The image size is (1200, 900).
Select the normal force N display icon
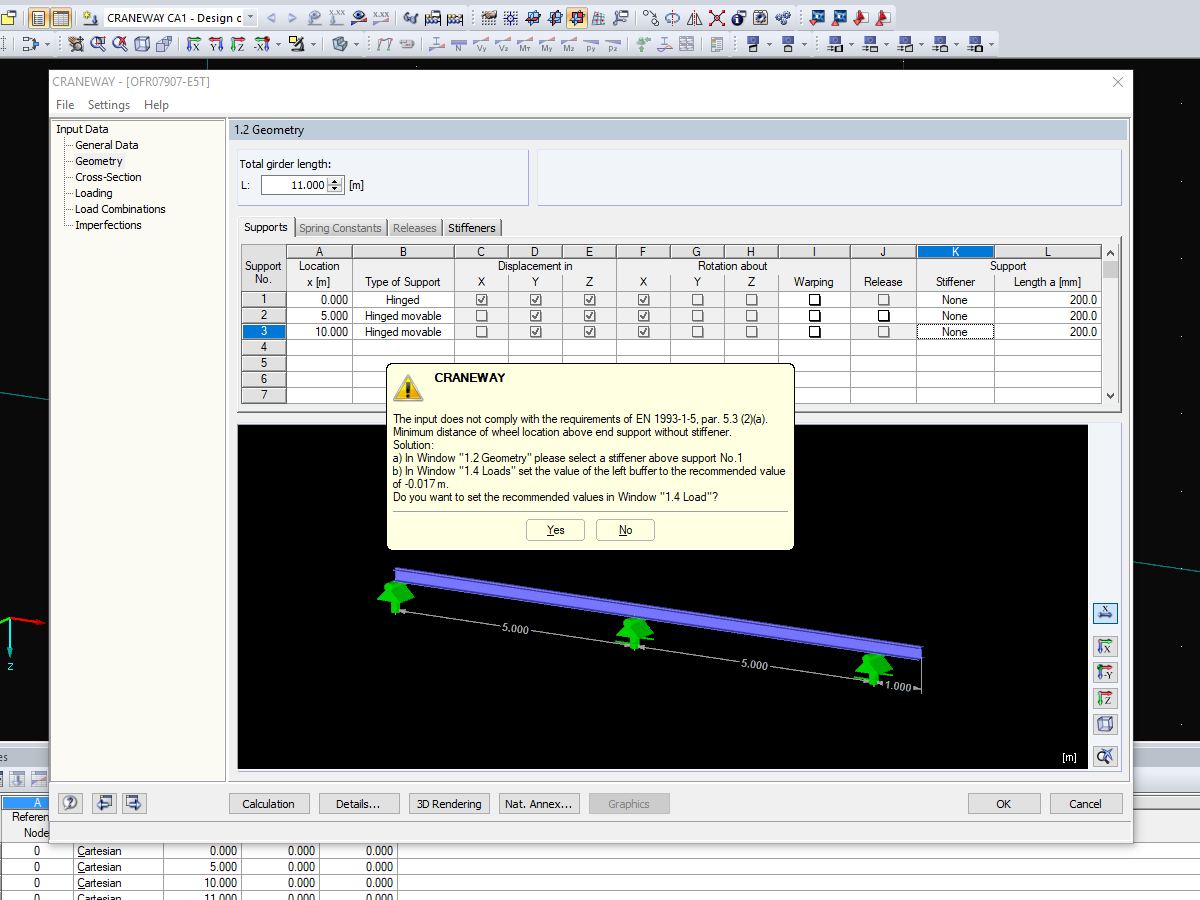pyautogui.click(x=457, y=45)
